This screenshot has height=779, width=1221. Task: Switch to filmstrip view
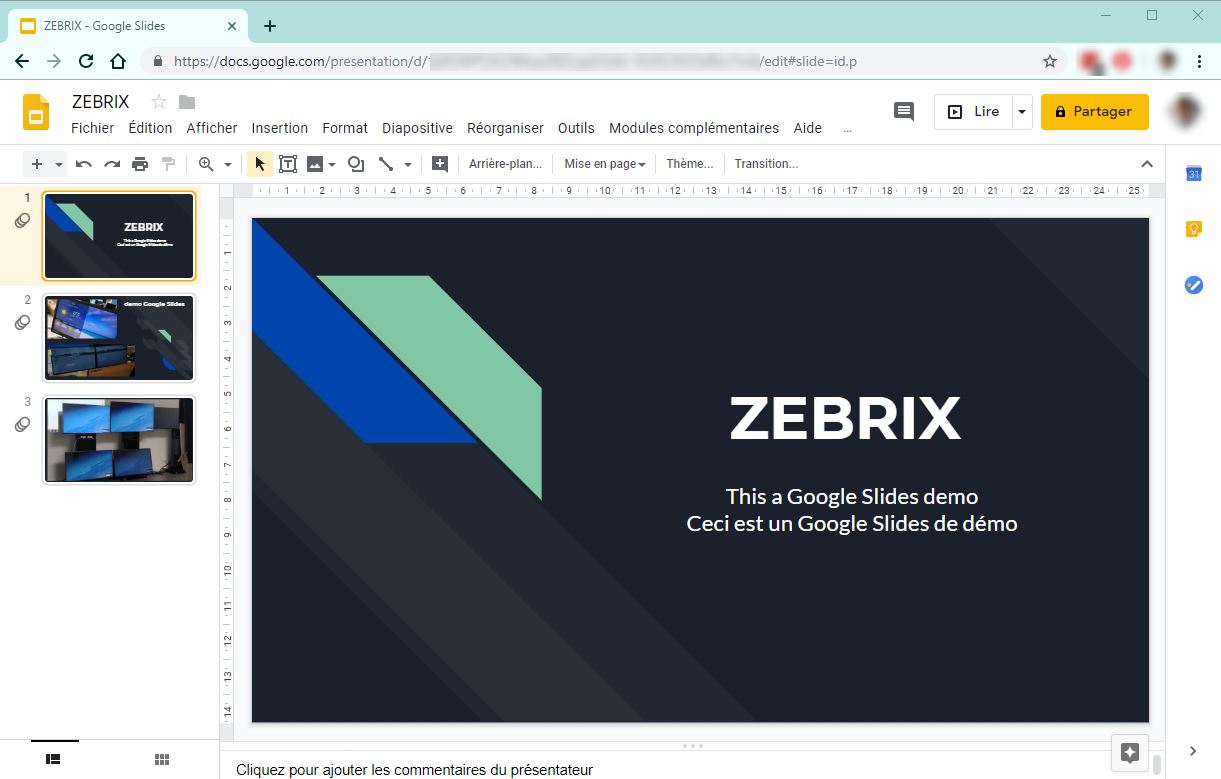(x=53, y=759)
